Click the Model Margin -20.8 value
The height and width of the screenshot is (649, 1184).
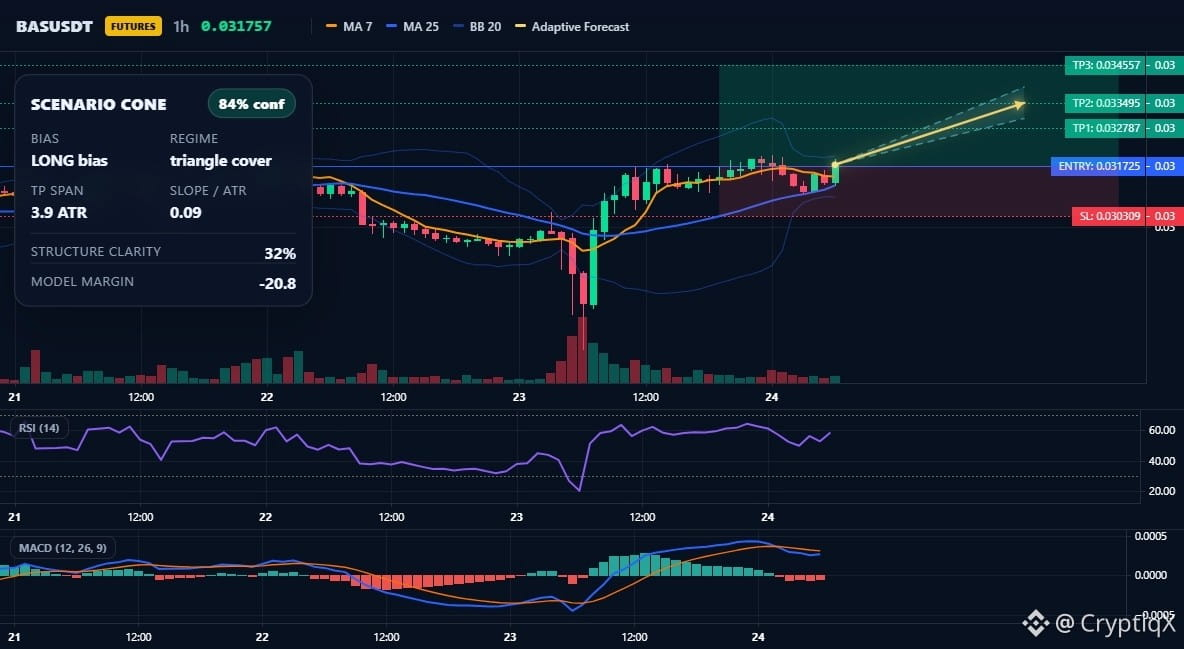pyautogui.click(x=277, y=284)
